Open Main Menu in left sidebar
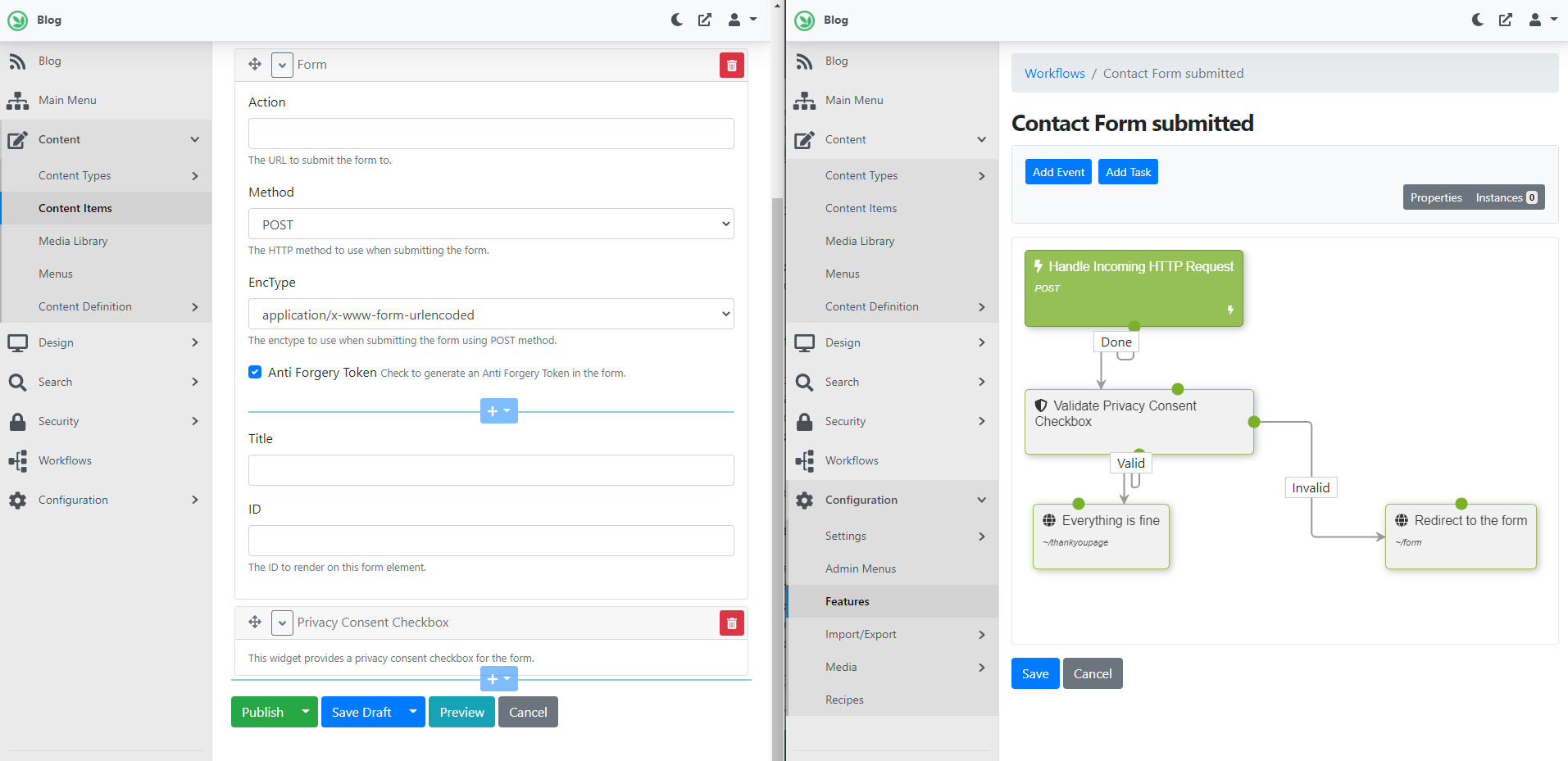 click(106, 100)
